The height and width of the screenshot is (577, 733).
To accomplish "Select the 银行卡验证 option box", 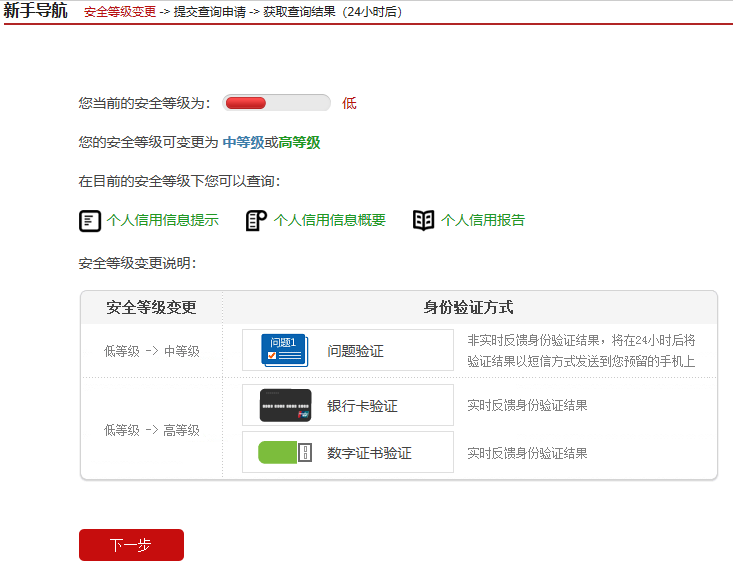I will click(348, 405).
